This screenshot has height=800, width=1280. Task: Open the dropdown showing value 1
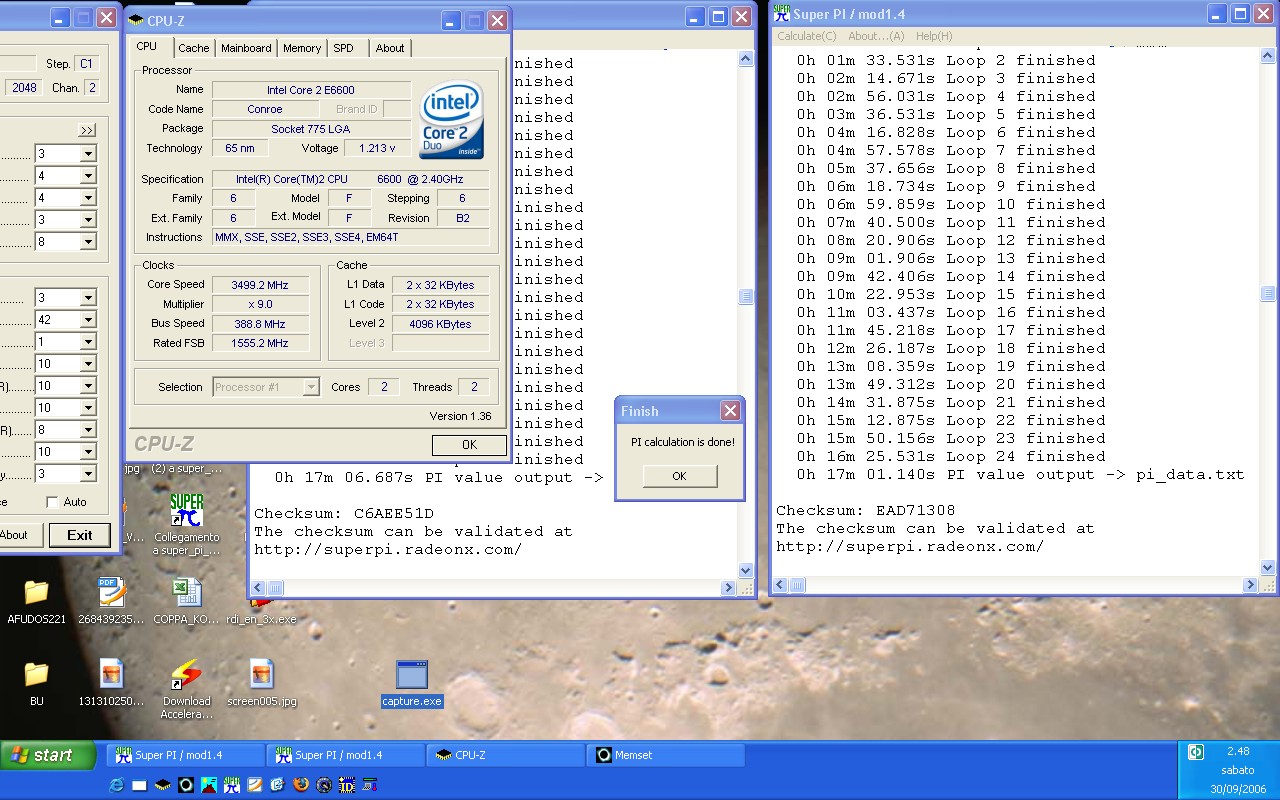pyautogui.click(x=88, y=342)
